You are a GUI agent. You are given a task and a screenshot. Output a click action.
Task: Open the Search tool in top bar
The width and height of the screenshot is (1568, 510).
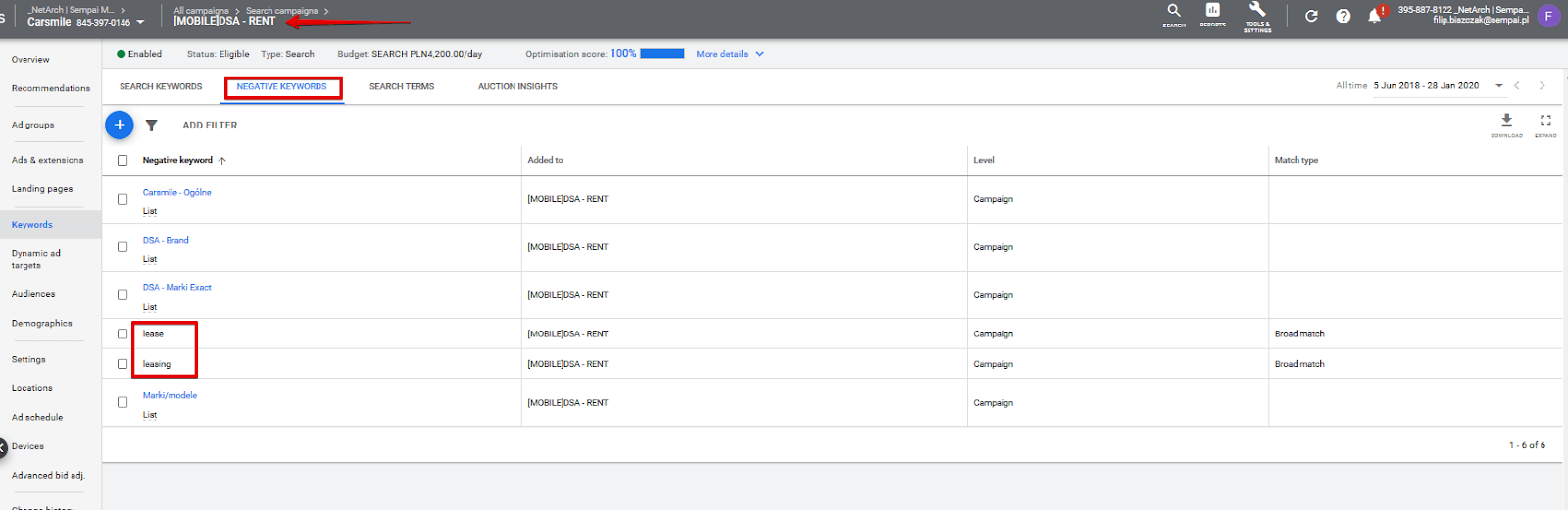pyautogui.click(x=1174, y=15)
